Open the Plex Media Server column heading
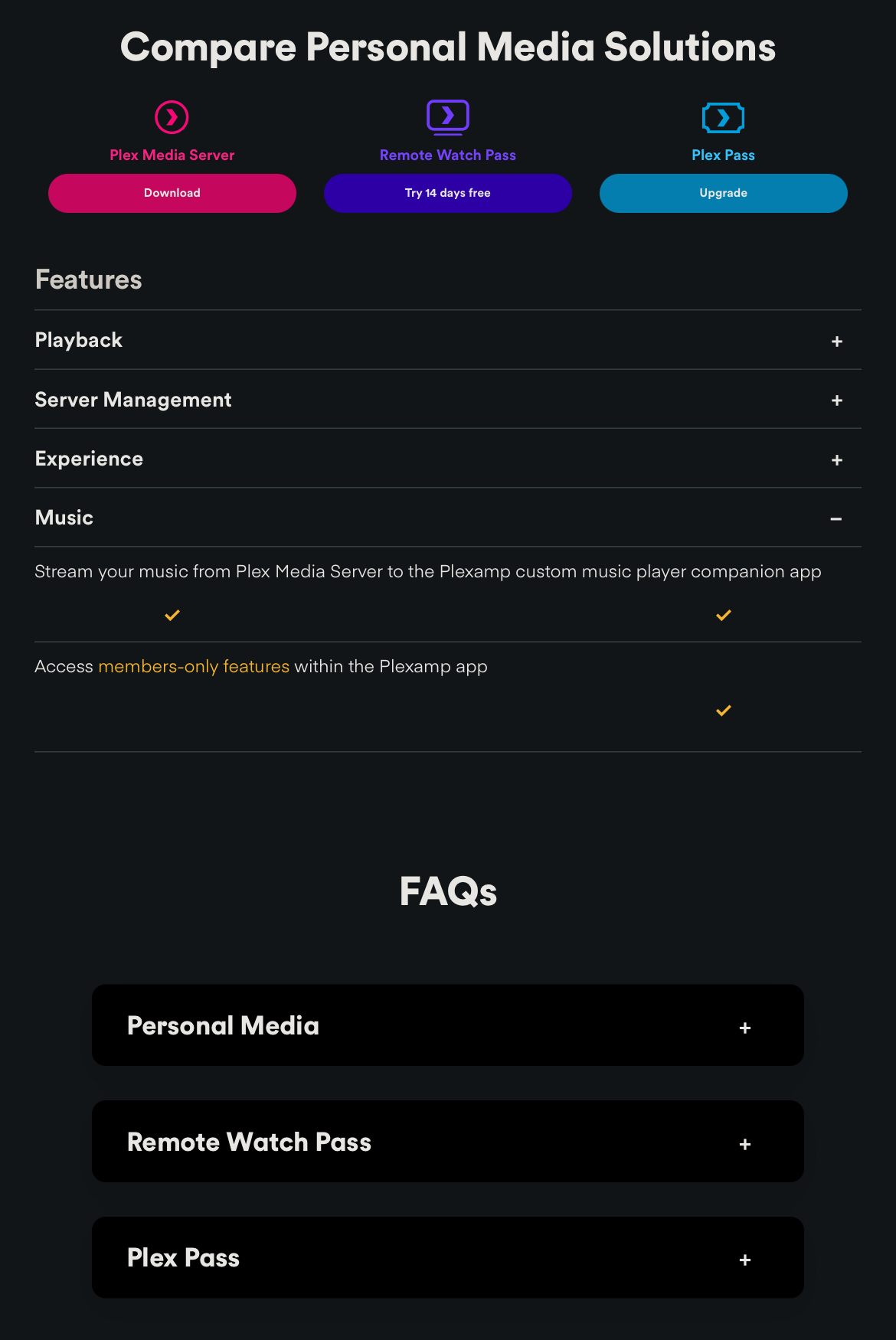Screen dimensions: 896x1340 [172, 155]
